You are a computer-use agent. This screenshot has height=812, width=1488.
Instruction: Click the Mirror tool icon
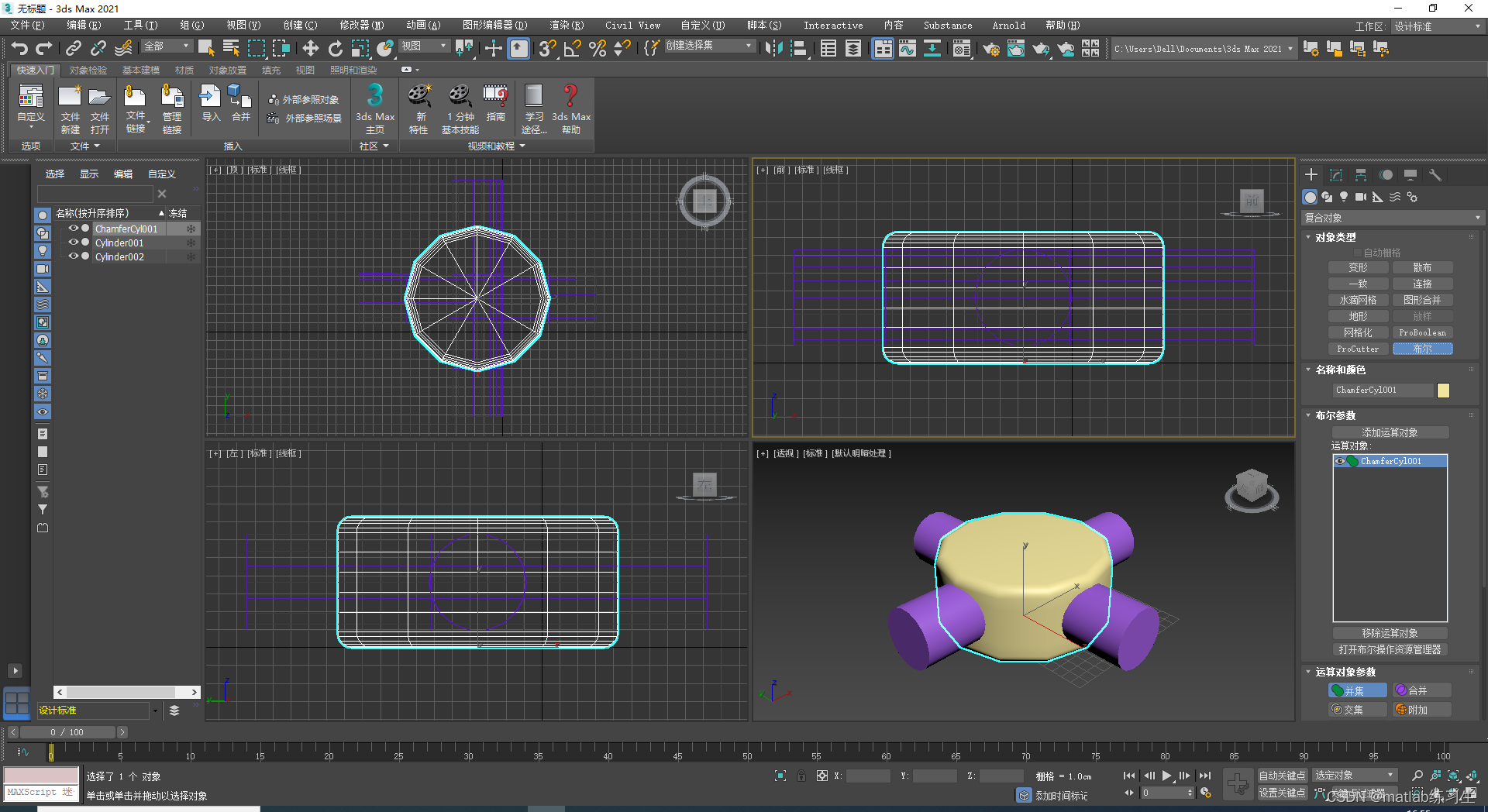click(x=773, y=49)
